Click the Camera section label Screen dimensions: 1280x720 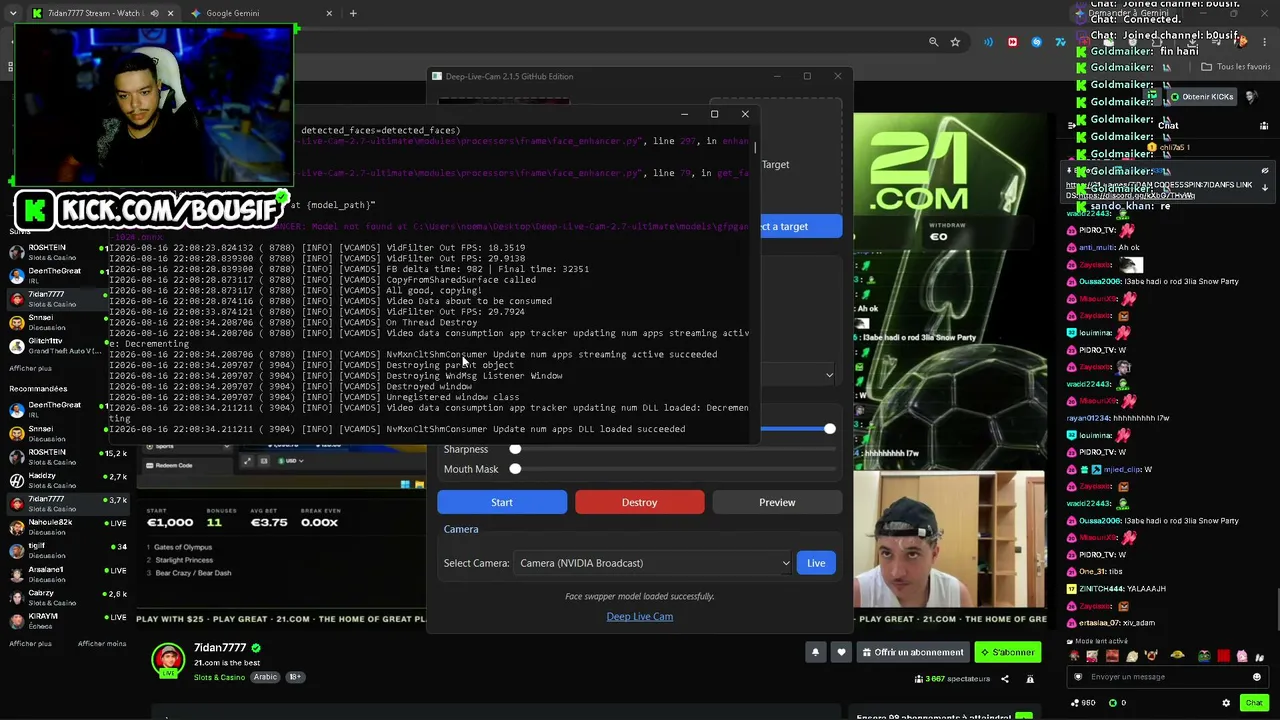[x=461, y=529]
